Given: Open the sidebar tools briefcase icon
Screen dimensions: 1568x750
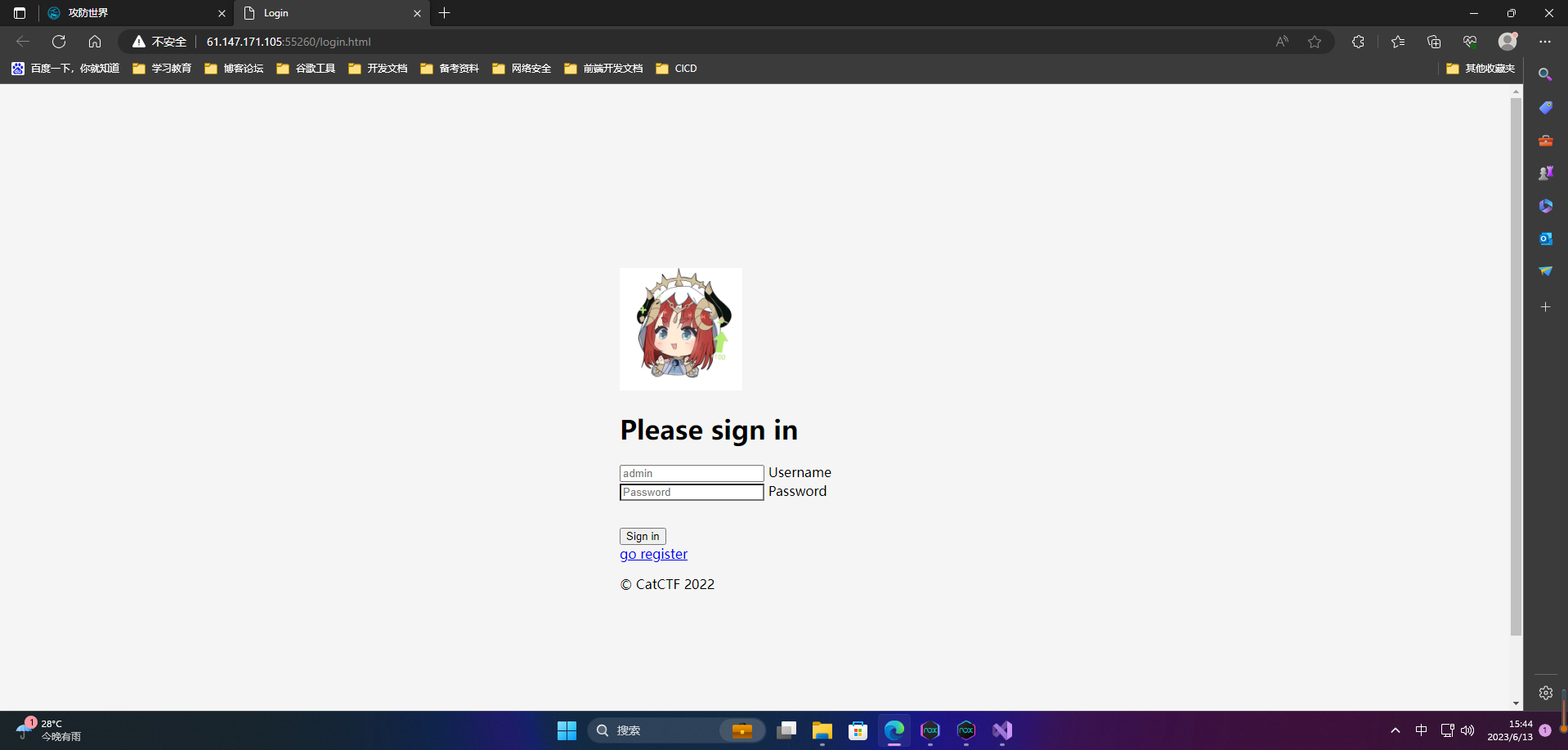Looking at the screenshot, I should pos(1545,141).
